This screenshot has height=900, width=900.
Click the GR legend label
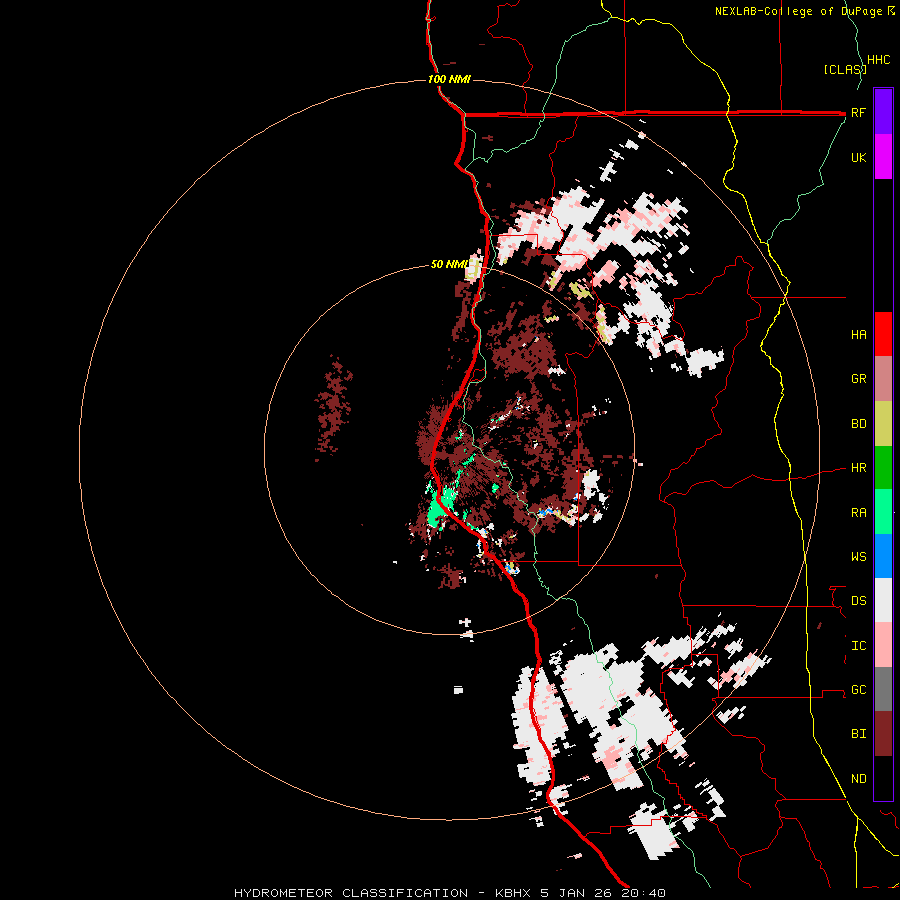pyautogui.click(x=858, y=379)
